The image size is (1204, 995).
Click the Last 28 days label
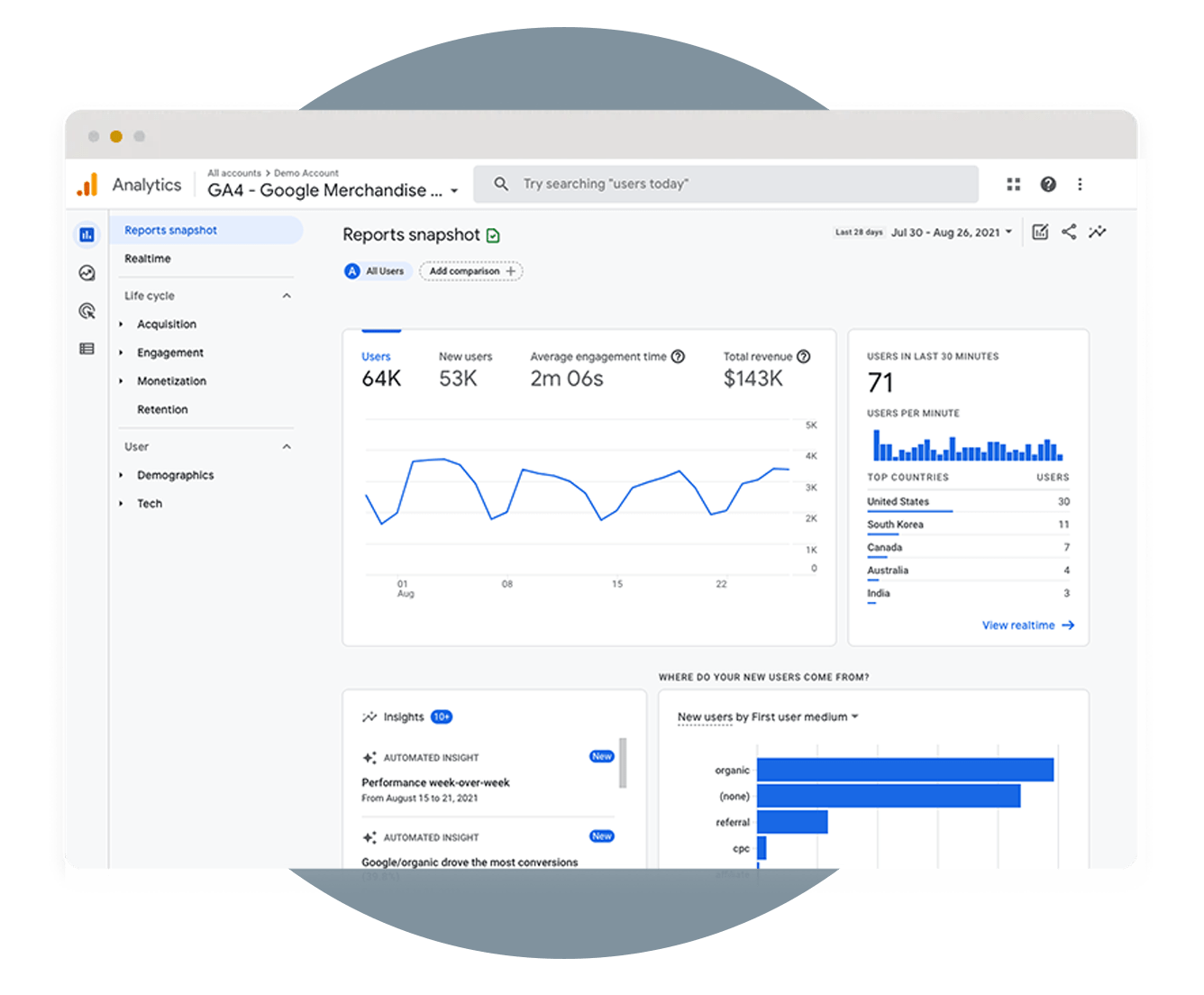tap(859, 233)
